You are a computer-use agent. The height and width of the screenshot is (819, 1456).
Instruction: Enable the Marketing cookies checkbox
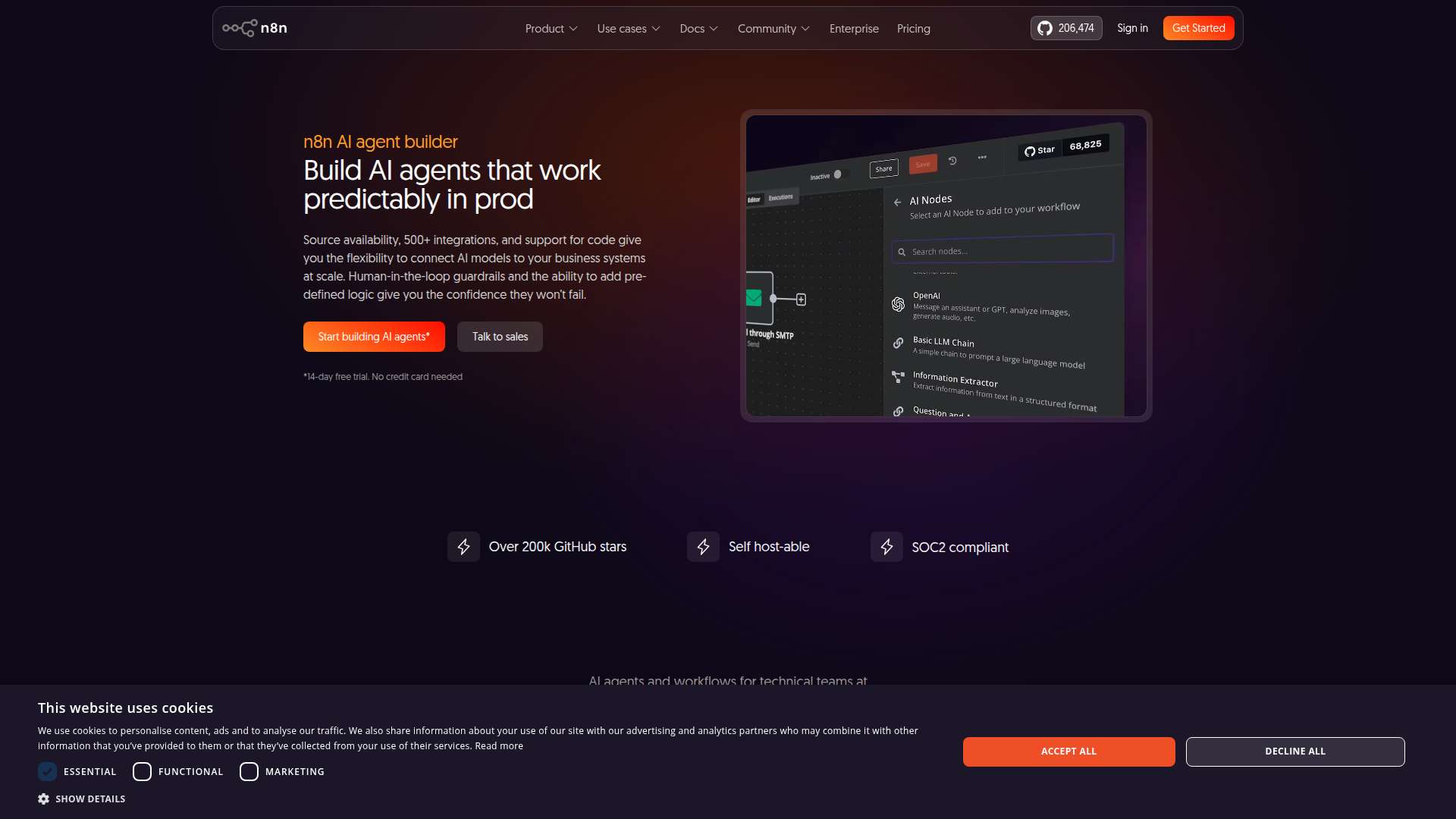point(249,771)
